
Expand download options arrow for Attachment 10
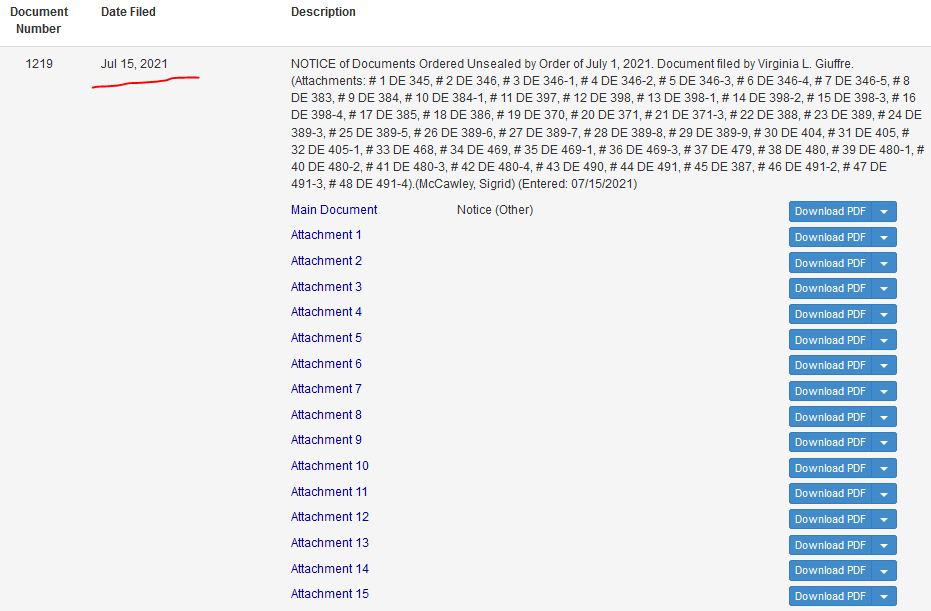[884, 468]
